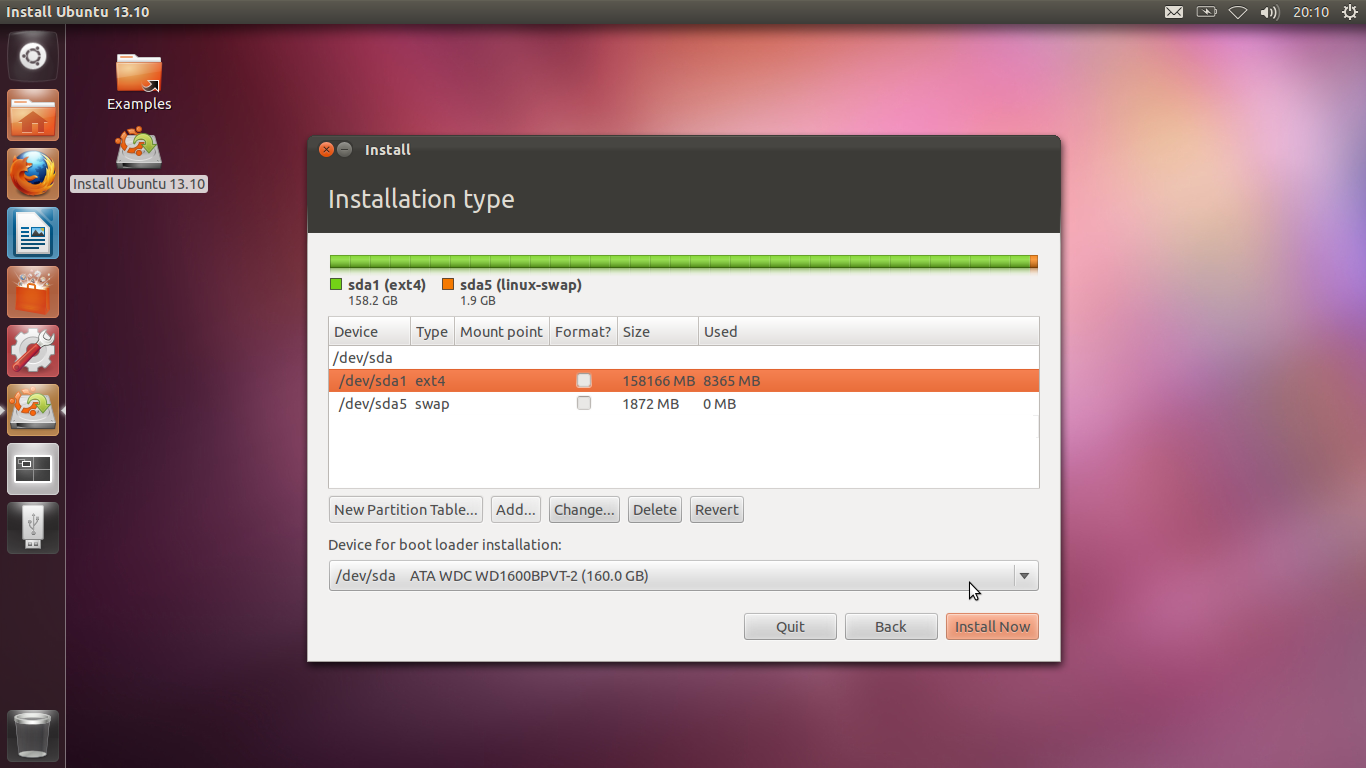Close the Install window
This screenshot has width=1366, height=768.
point(326,150)
